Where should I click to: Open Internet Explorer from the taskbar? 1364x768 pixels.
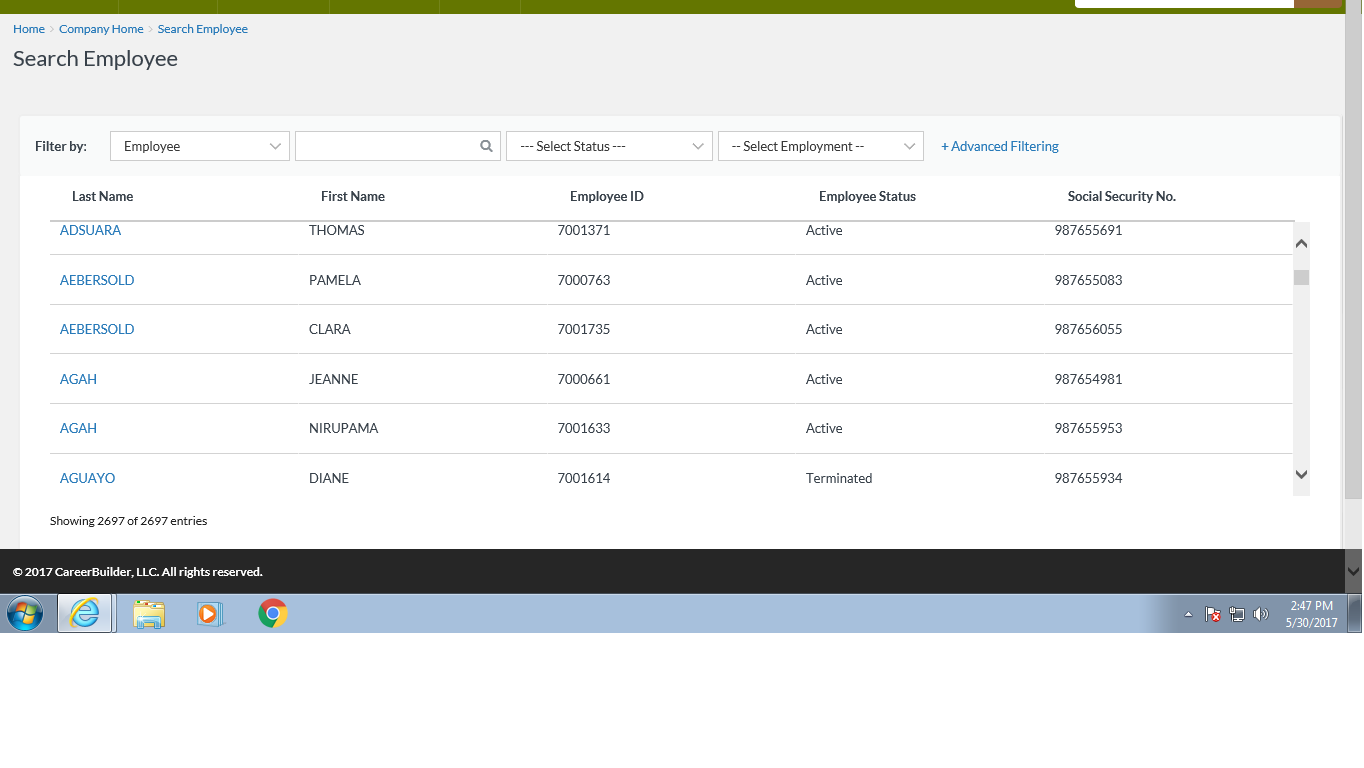(x=86, y=613)
